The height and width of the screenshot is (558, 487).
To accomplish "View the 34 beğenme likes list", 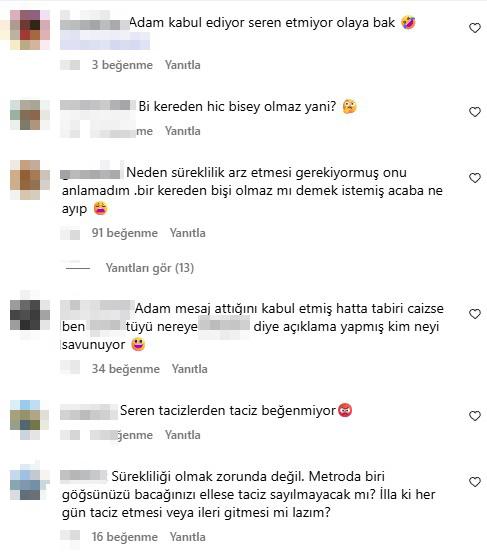I will (x=126, y=369).
